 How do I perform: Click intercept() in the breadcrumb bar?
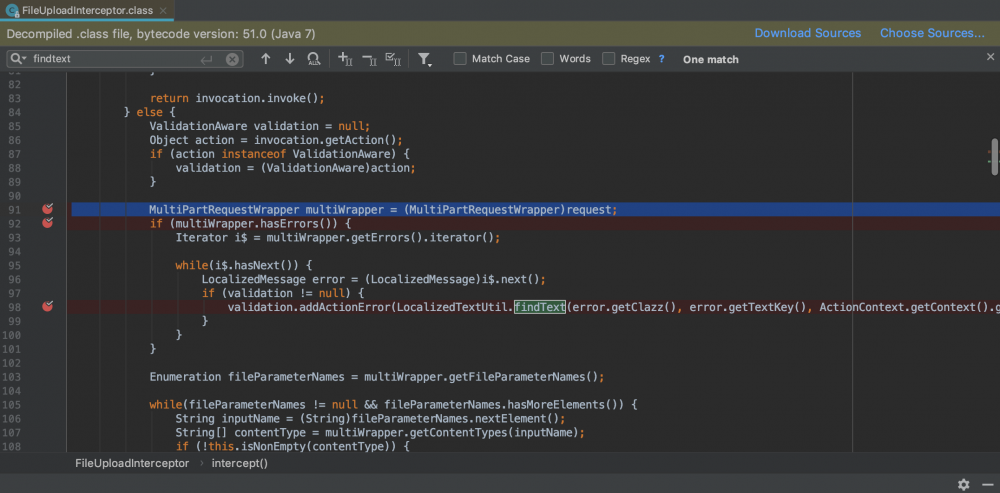pyautogui.click(x=239, y=464)
